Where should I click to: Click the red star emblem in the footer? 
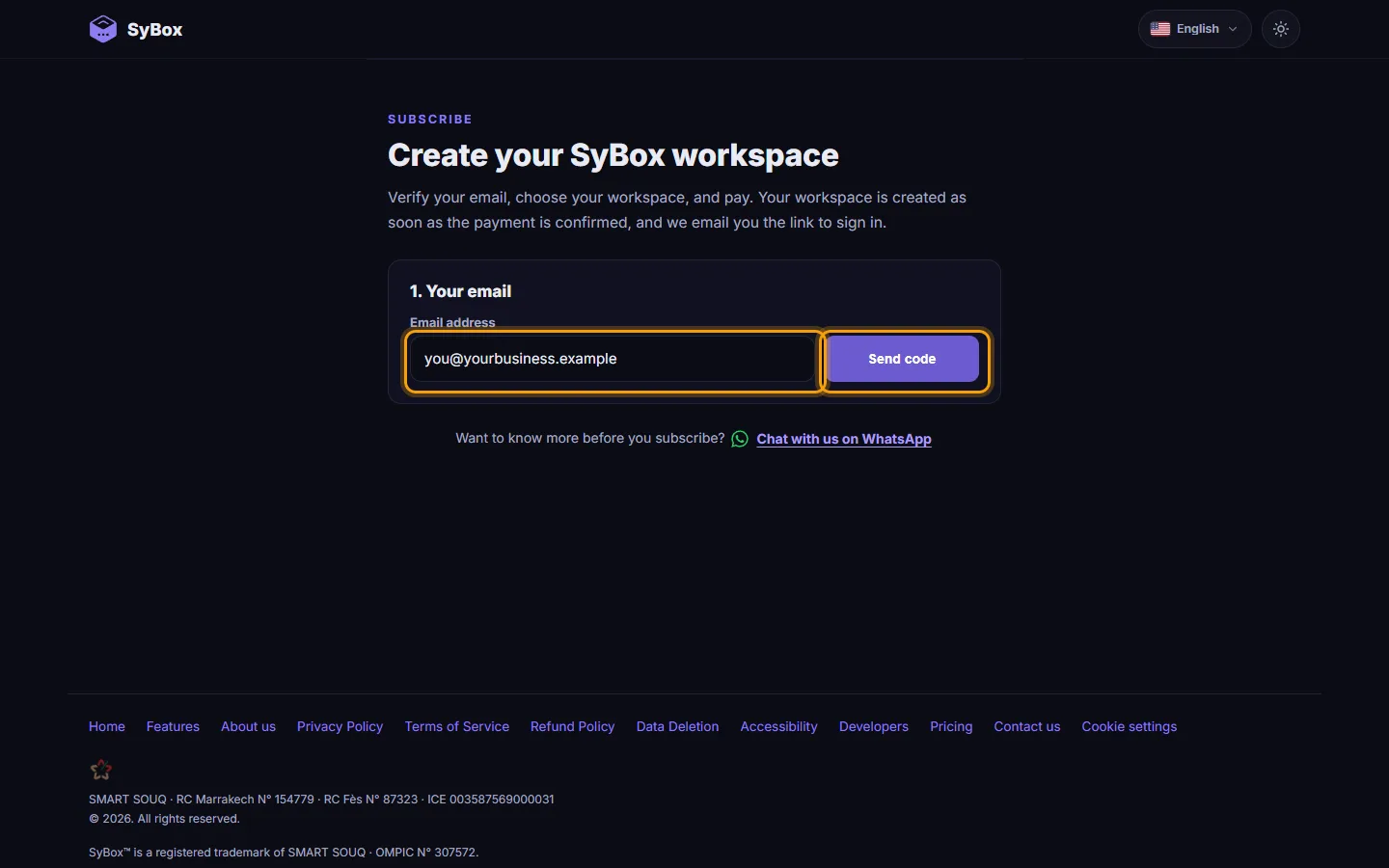100,770
